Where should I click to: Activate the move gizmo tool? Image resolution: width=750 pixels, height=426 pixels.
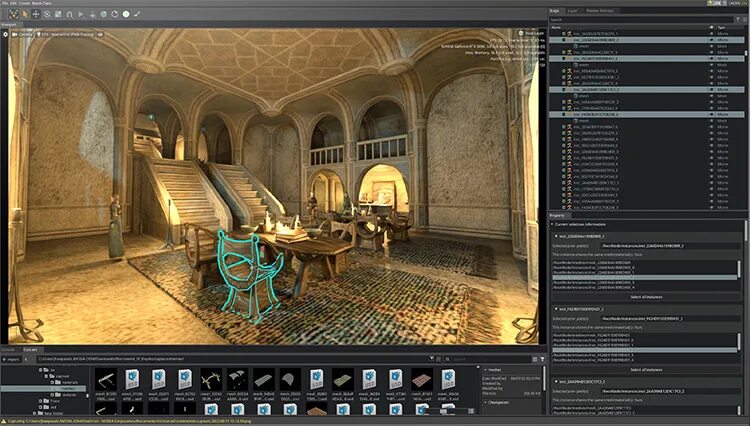coord(36,14)
